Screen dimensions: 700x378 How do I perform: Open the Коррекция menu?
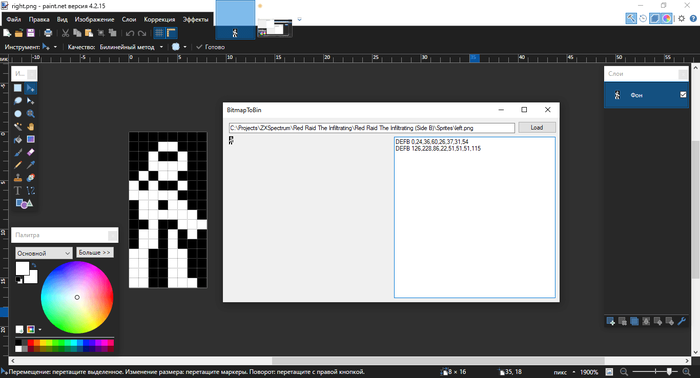tap(159, 19)
